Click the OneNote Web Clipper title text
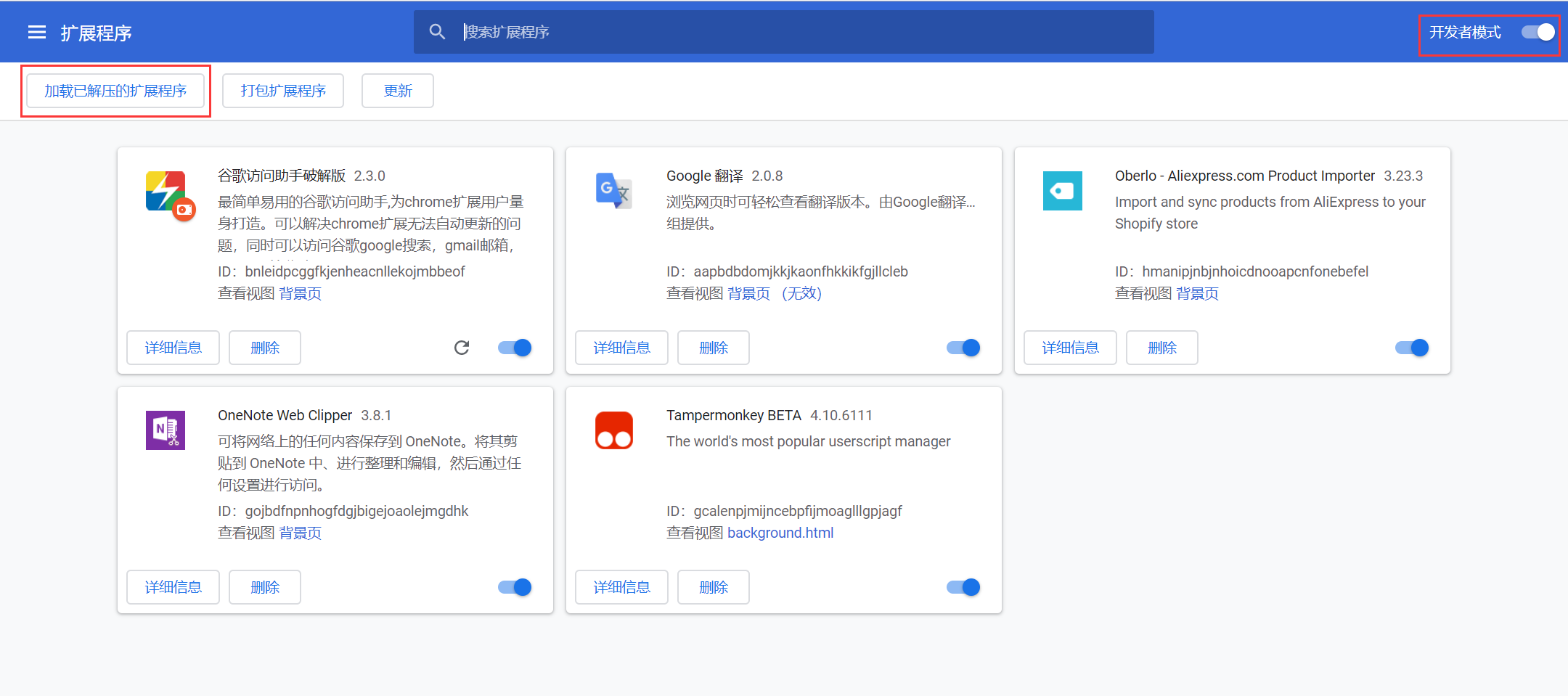 coord(285,415)
